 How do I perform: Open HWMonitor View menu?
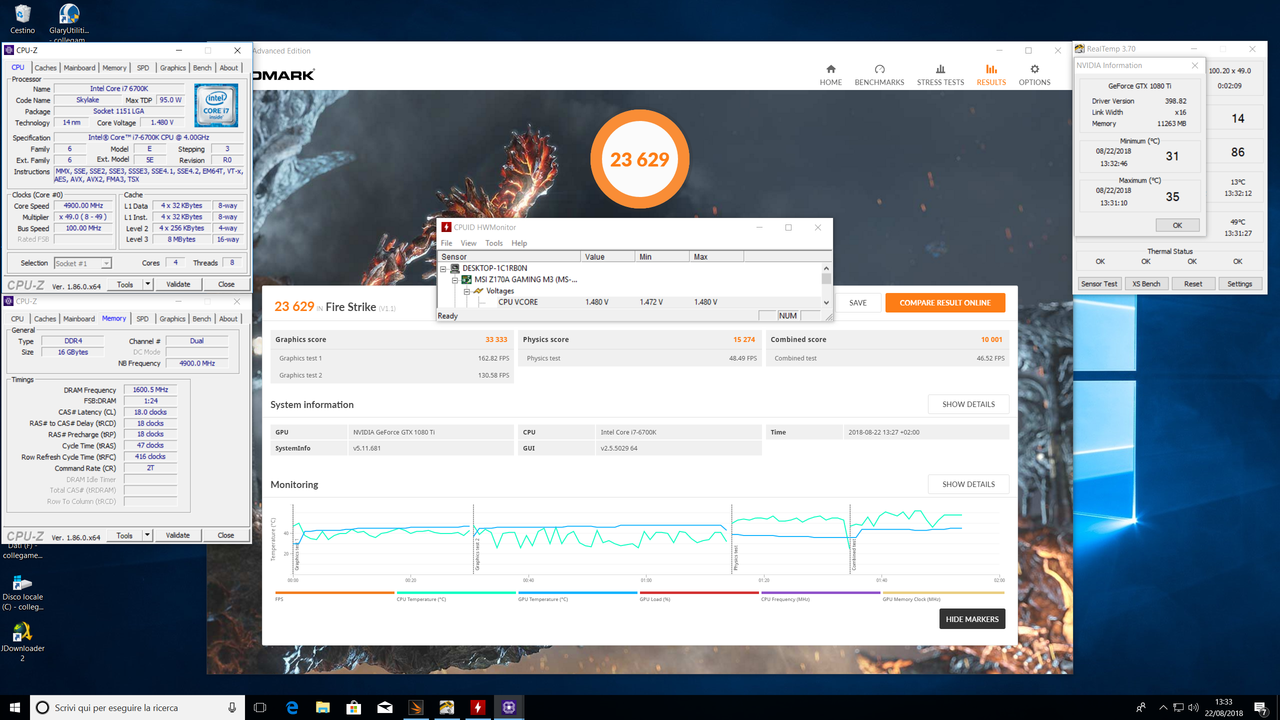(468, 243)
